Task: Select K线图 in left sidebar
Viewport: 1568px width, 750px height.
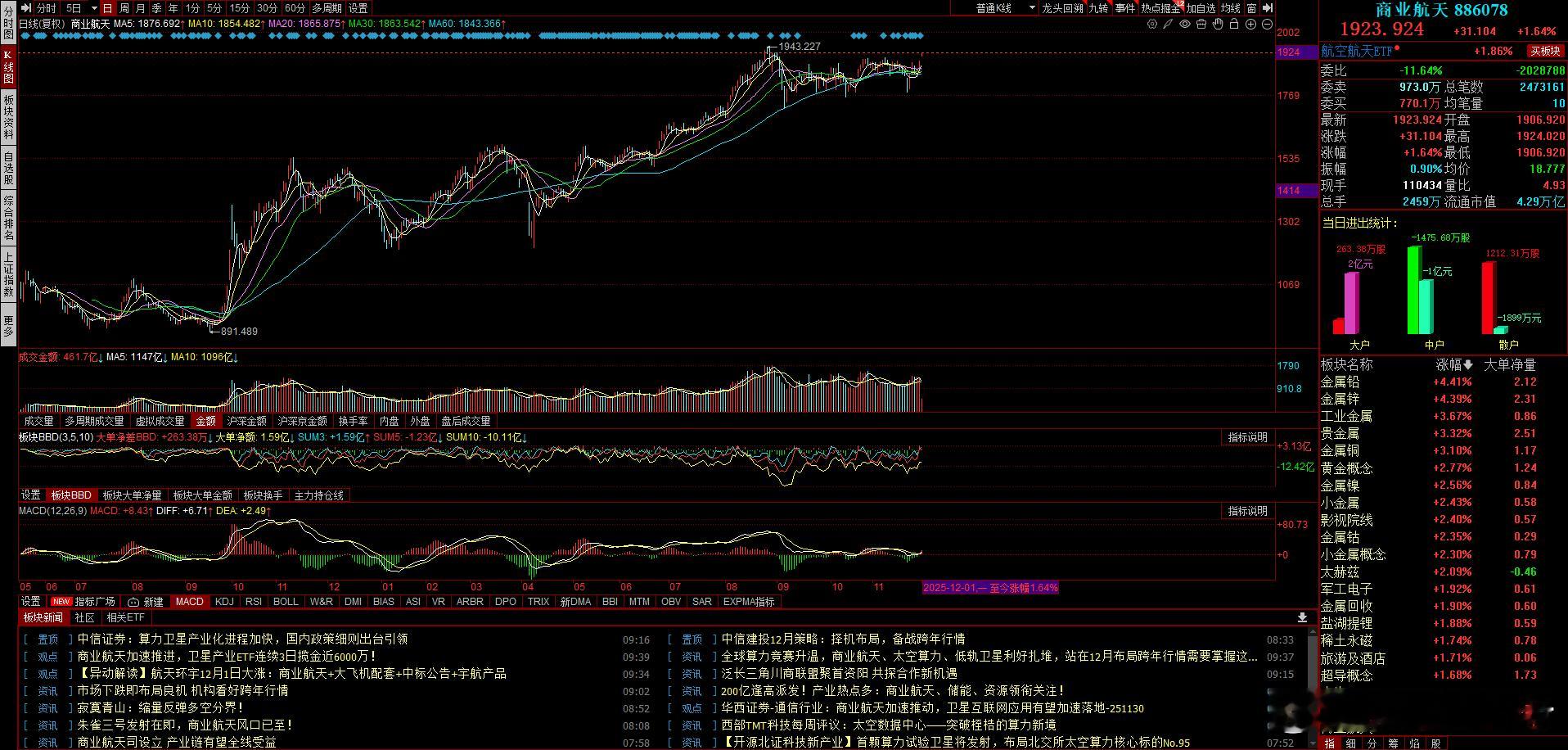Action: (8, 67)
